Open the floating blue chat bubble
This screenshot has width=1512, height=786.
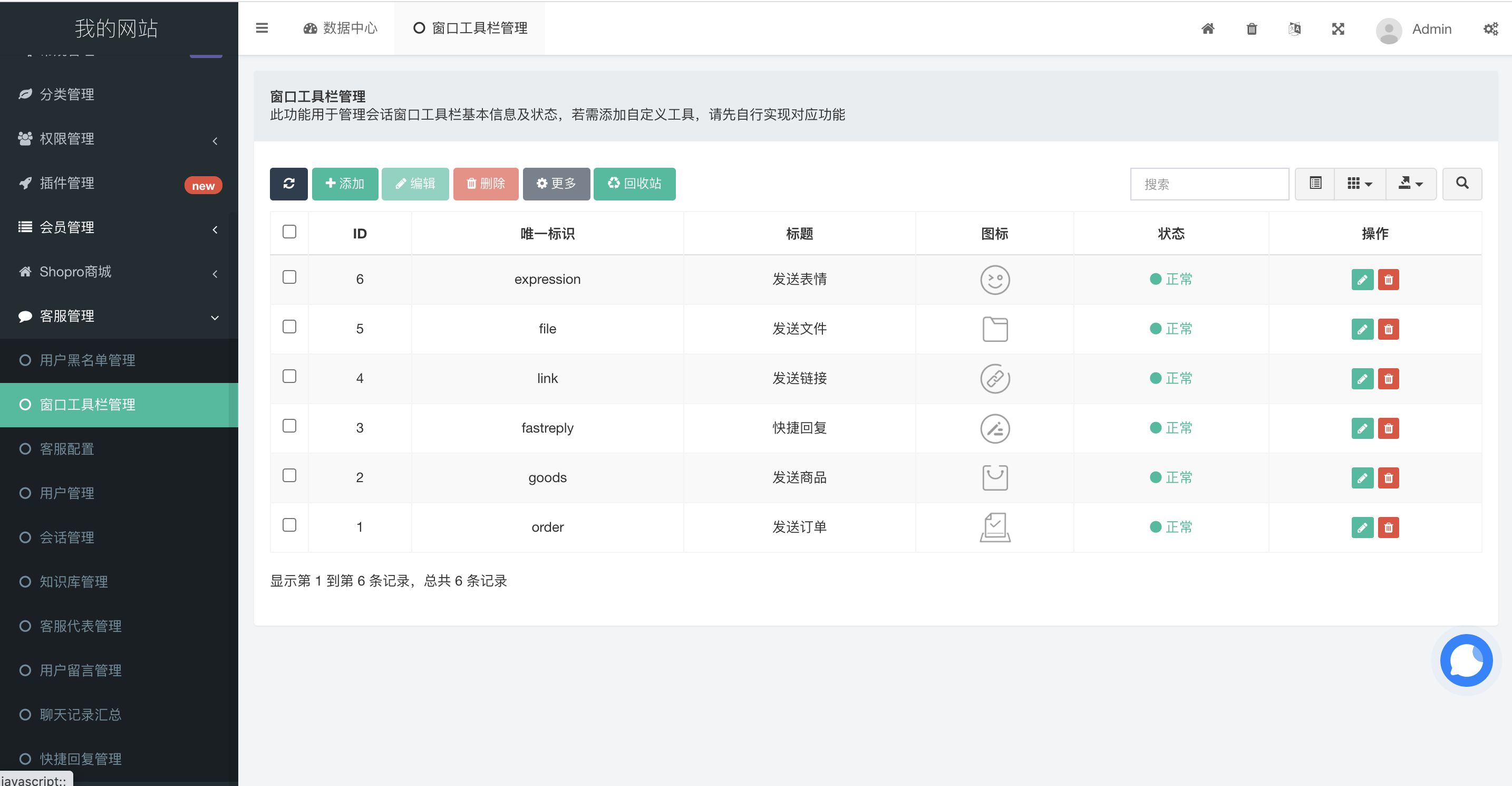[1466, 660]
